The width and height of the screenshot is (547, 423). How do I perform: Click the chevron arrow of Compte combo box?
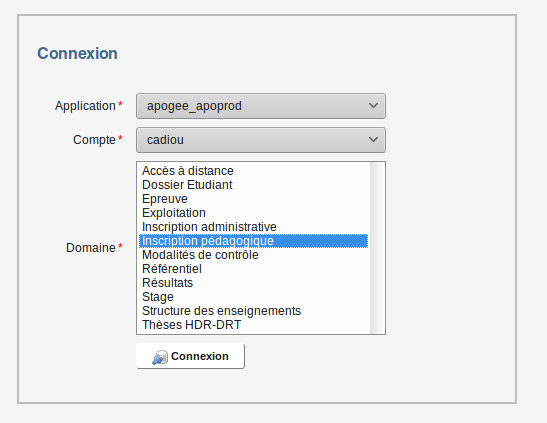373,139
